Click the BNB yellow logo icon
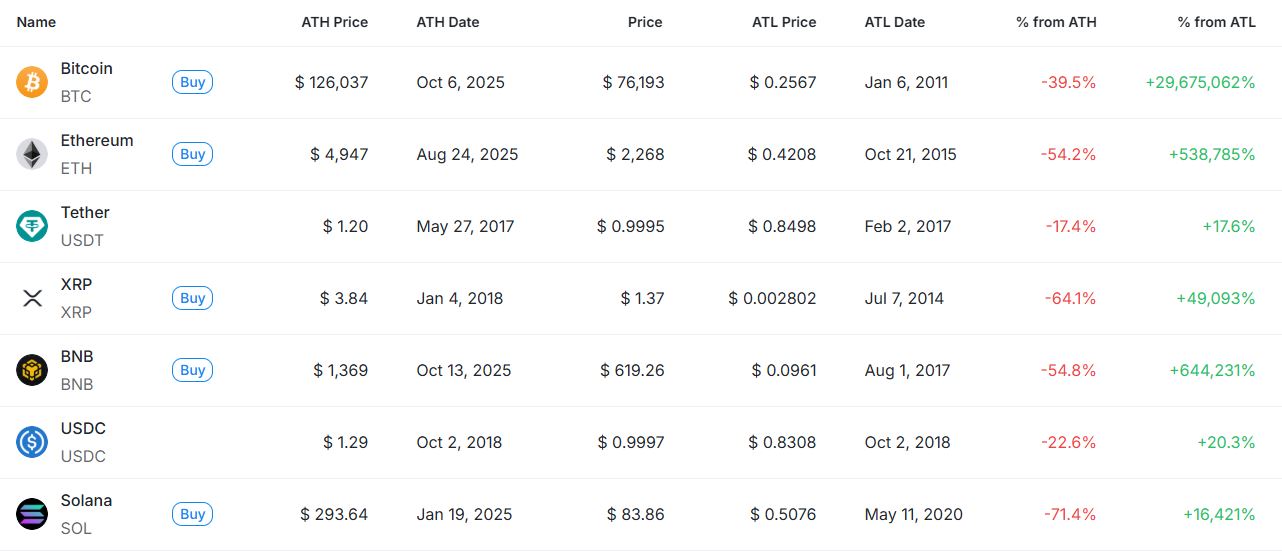Screen dimensions: 1282x552 [32, 370]
